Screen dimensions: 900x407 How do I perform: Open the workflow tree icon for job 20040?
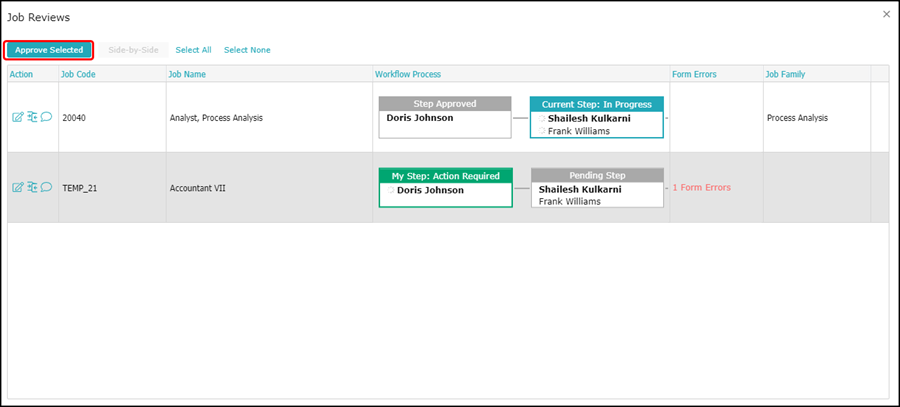[32, 117]
